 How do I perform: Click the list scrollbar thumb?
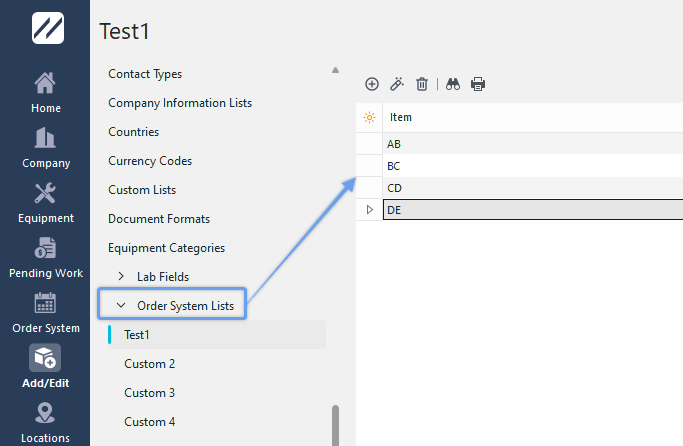pyautogui.click(x=335, y=425)
